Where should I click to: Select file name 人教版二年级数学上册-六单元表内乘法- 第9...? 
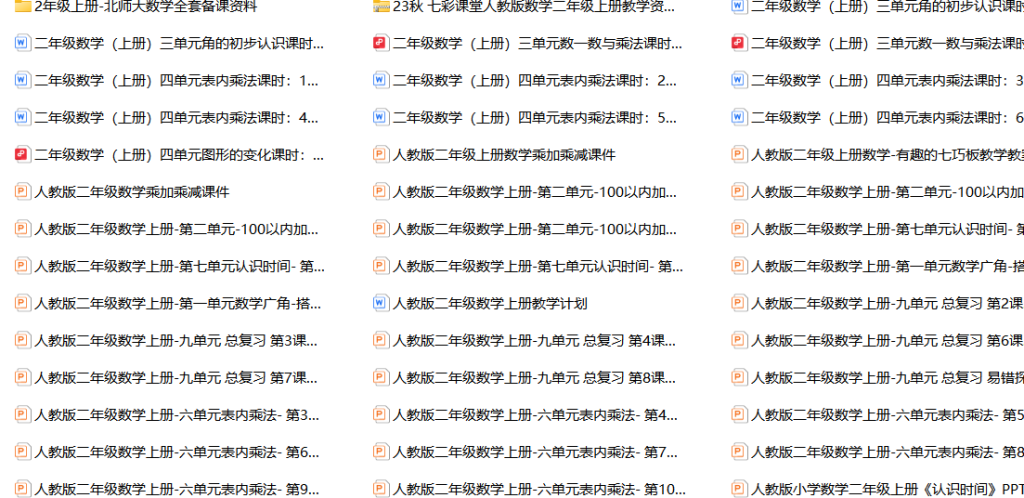(x=176, y=489)
